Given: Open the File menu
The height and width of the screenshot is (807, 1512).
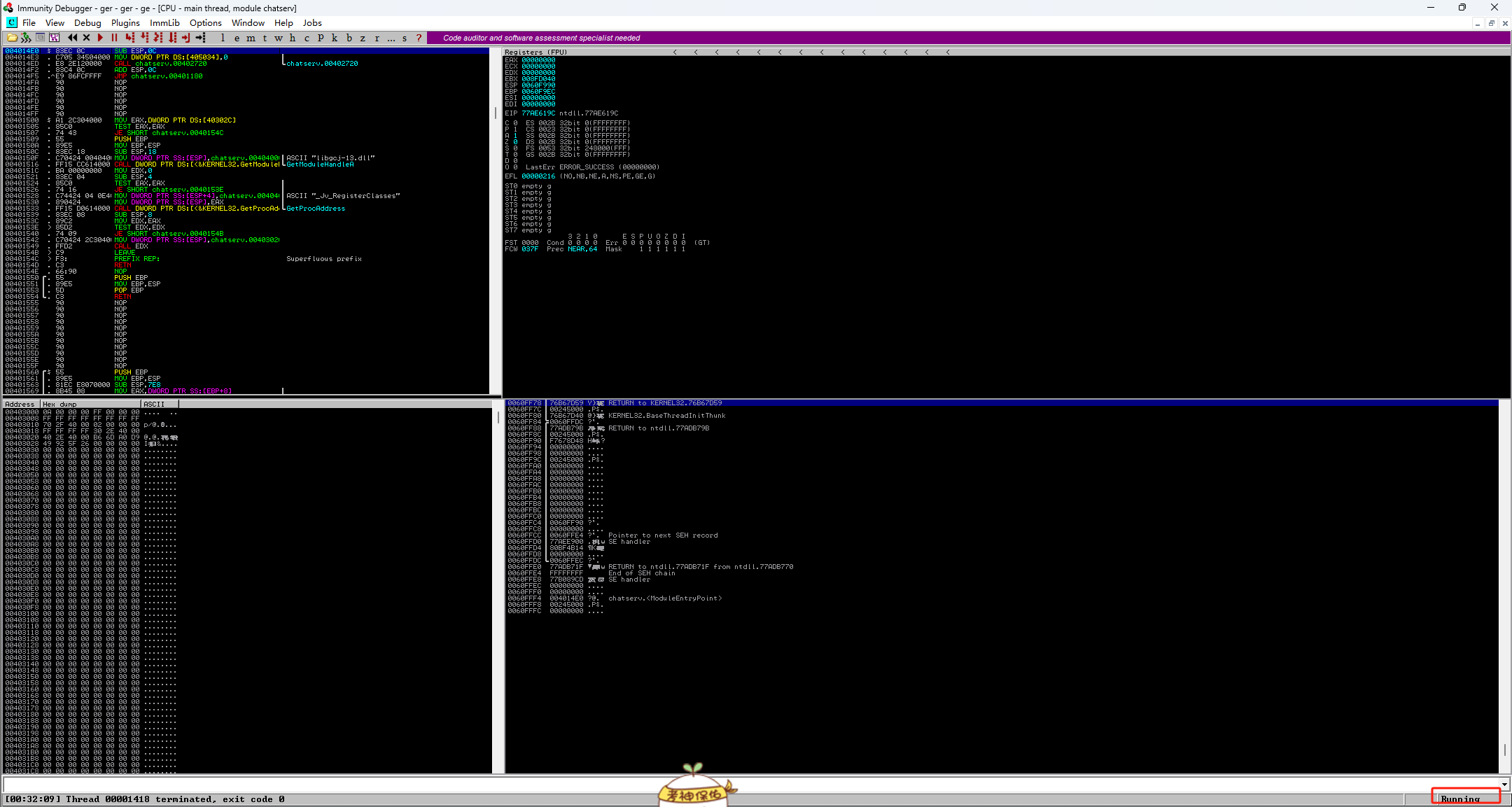Looking at the screenshot, I should (29, 23).
